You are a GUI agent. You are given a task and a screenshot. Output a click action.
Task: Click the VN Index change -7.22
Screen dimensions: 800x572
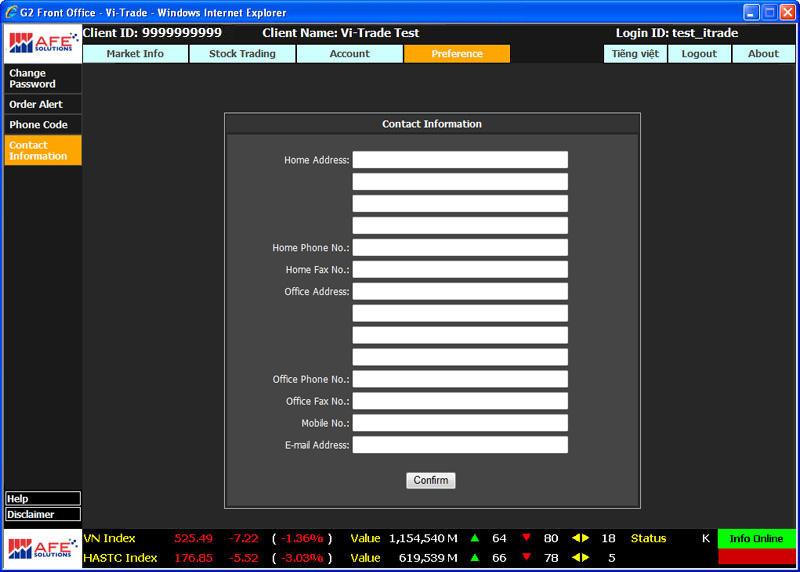[x=243, y=538]
